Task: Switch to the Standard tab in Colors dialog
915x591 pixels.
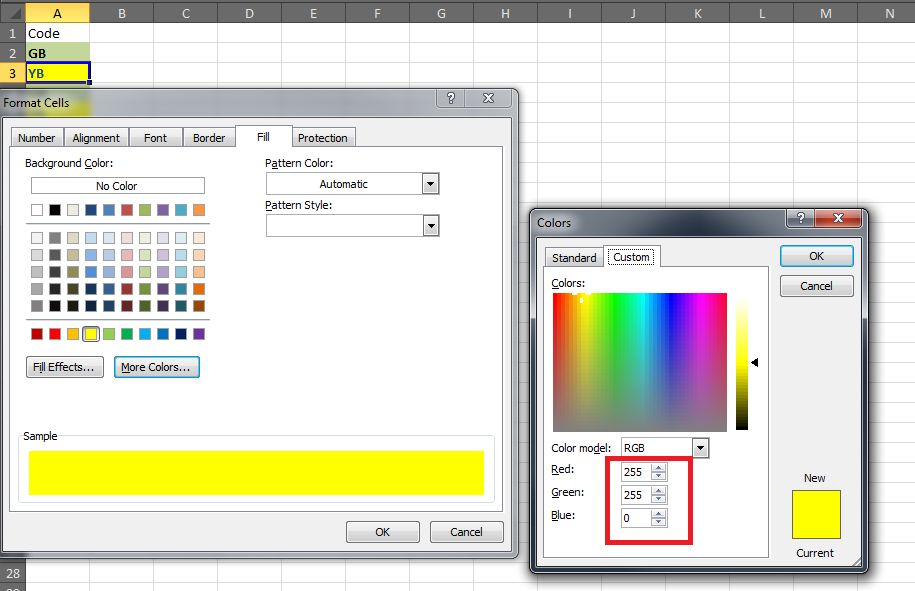Action: pos(574,257)
